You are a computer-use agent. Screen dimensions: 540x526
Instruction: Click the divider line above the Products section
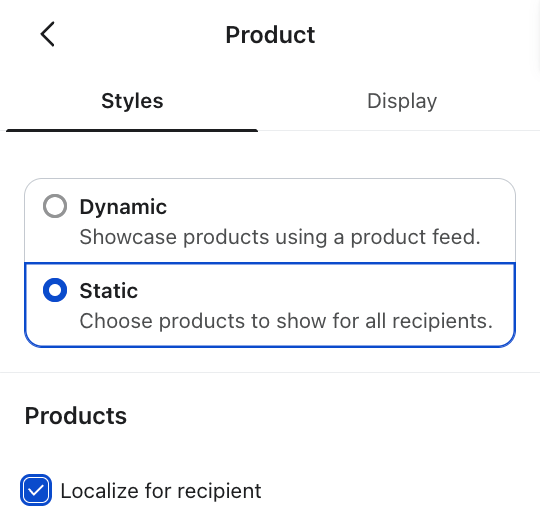coord(270,372)
